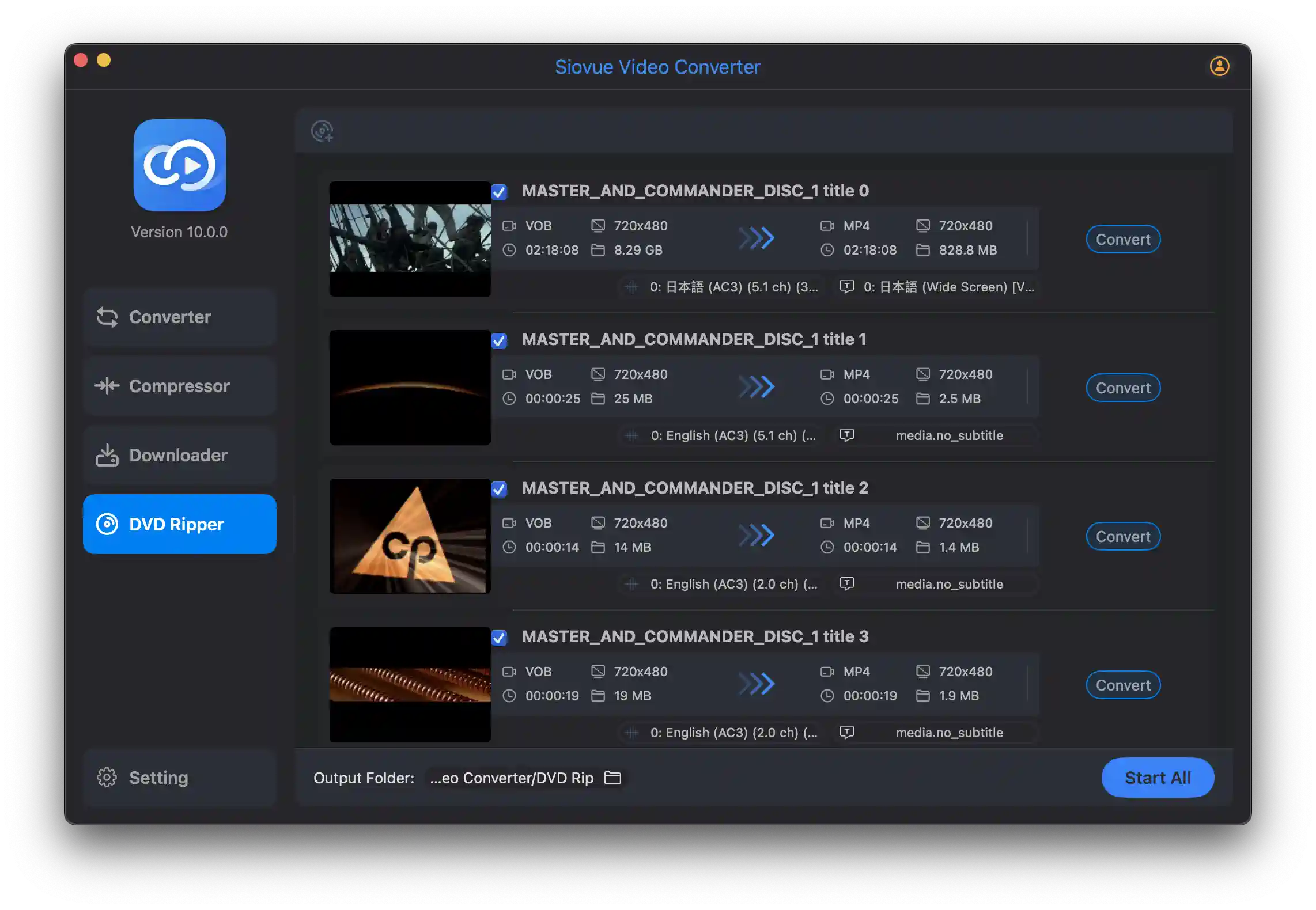Image resolution: width=1316 pixels, height=910 pixels.
Task: Open the Setting panel
Action: tap(179, 778)
